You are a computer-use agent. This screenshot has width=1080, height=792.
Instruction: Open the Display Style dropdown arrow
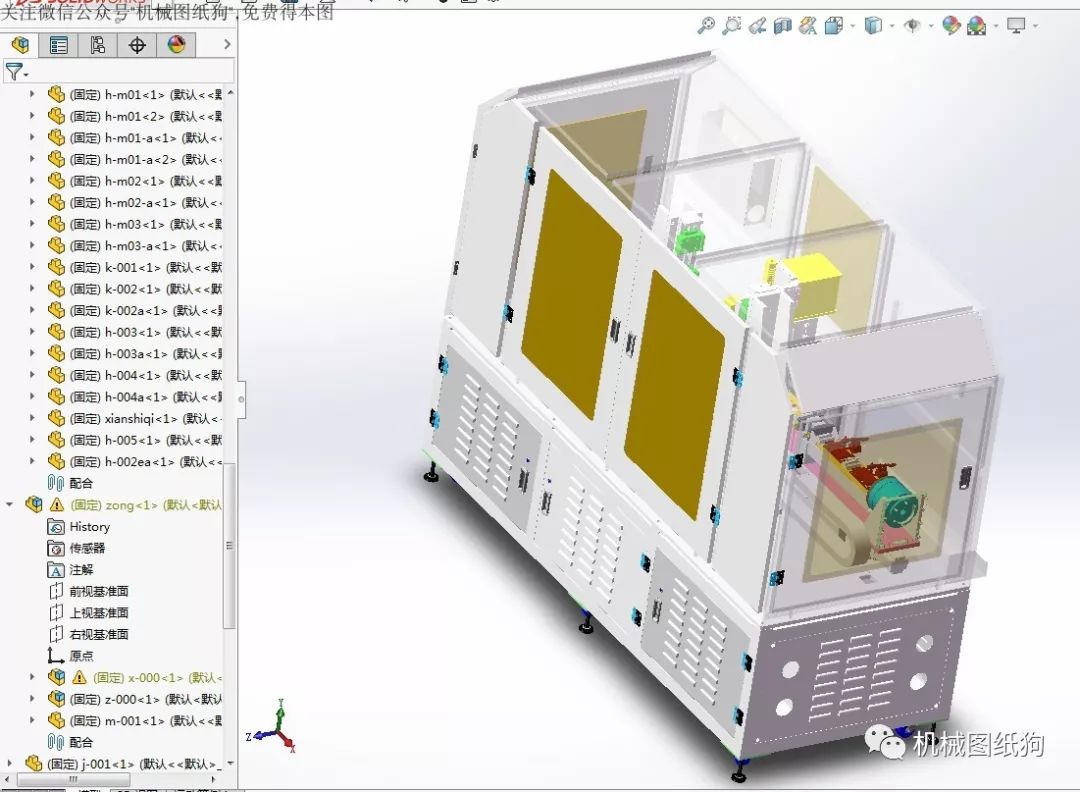tap(892, 27)
